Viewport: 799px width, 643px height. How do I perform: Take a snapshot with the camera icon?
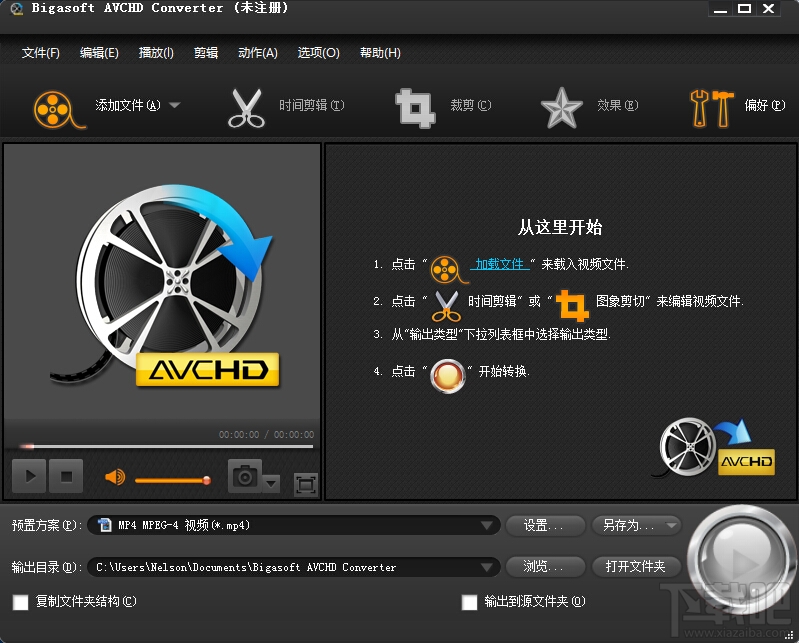tap(245, 476)
